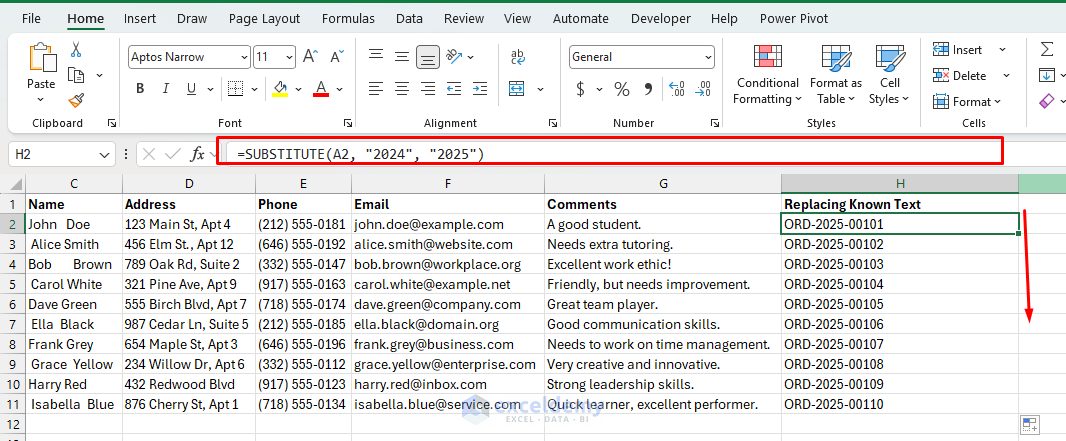
Task: Open Conditional Formatting menu
Action: coord(768,74)
